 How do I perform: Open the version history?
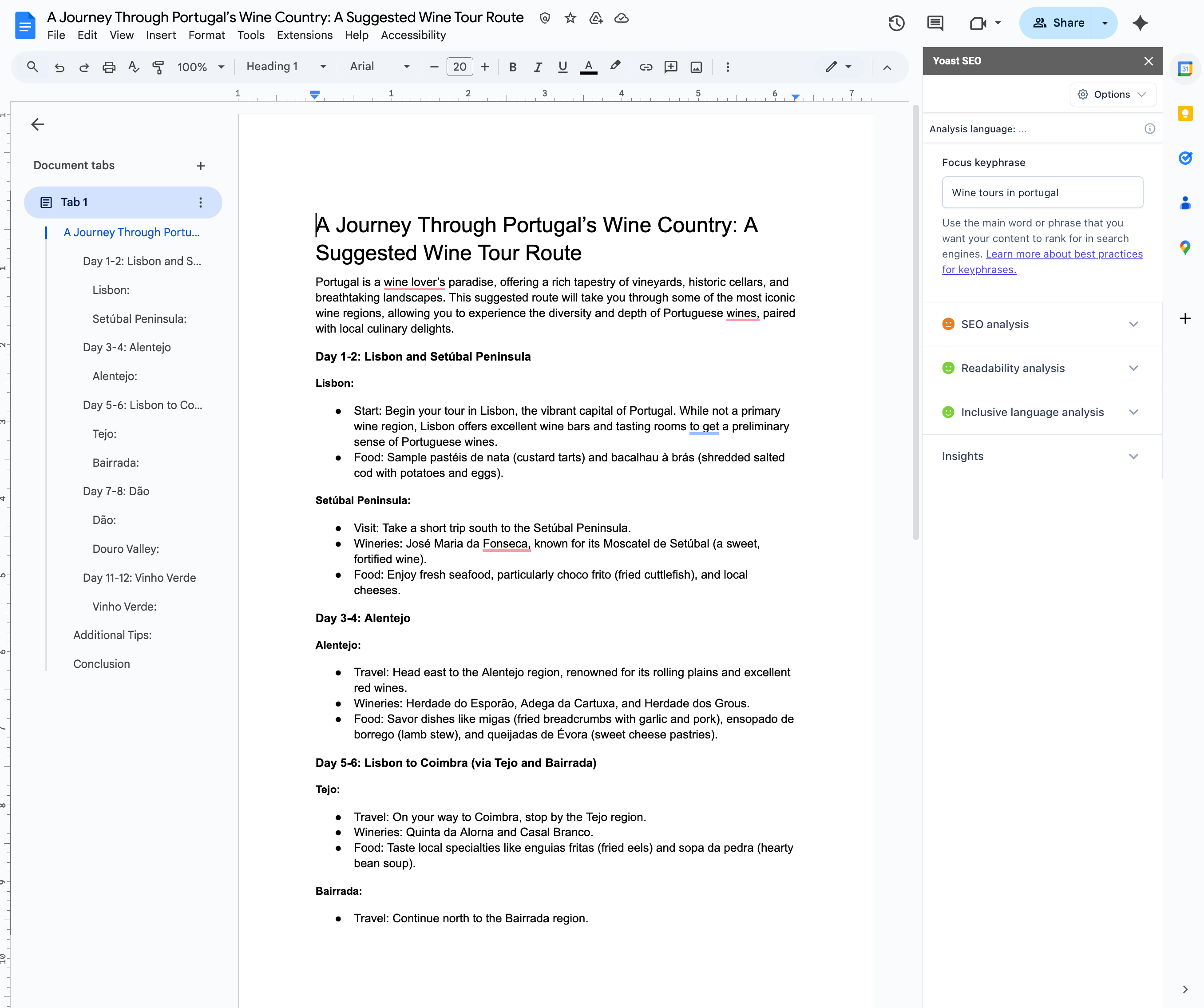(x=896, y=23)
